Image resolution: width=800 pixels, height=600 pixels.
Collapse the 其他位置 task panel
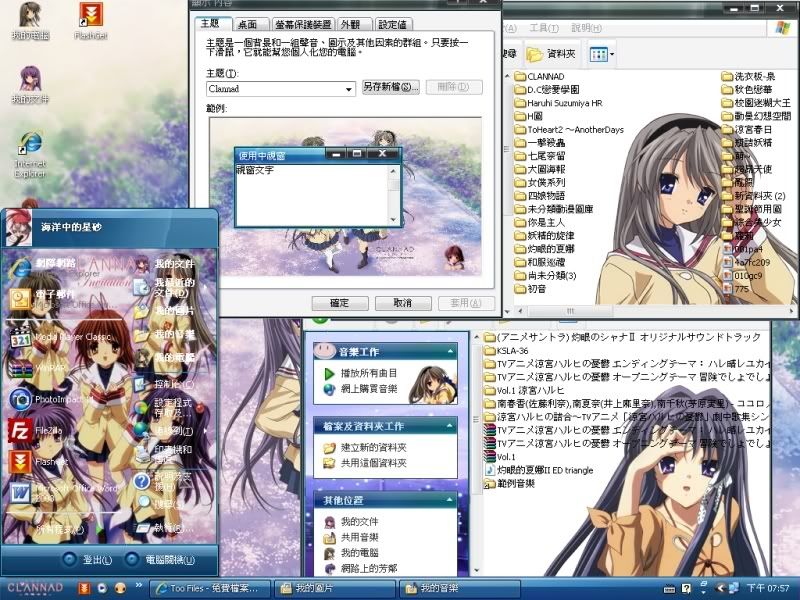[451, 501]
